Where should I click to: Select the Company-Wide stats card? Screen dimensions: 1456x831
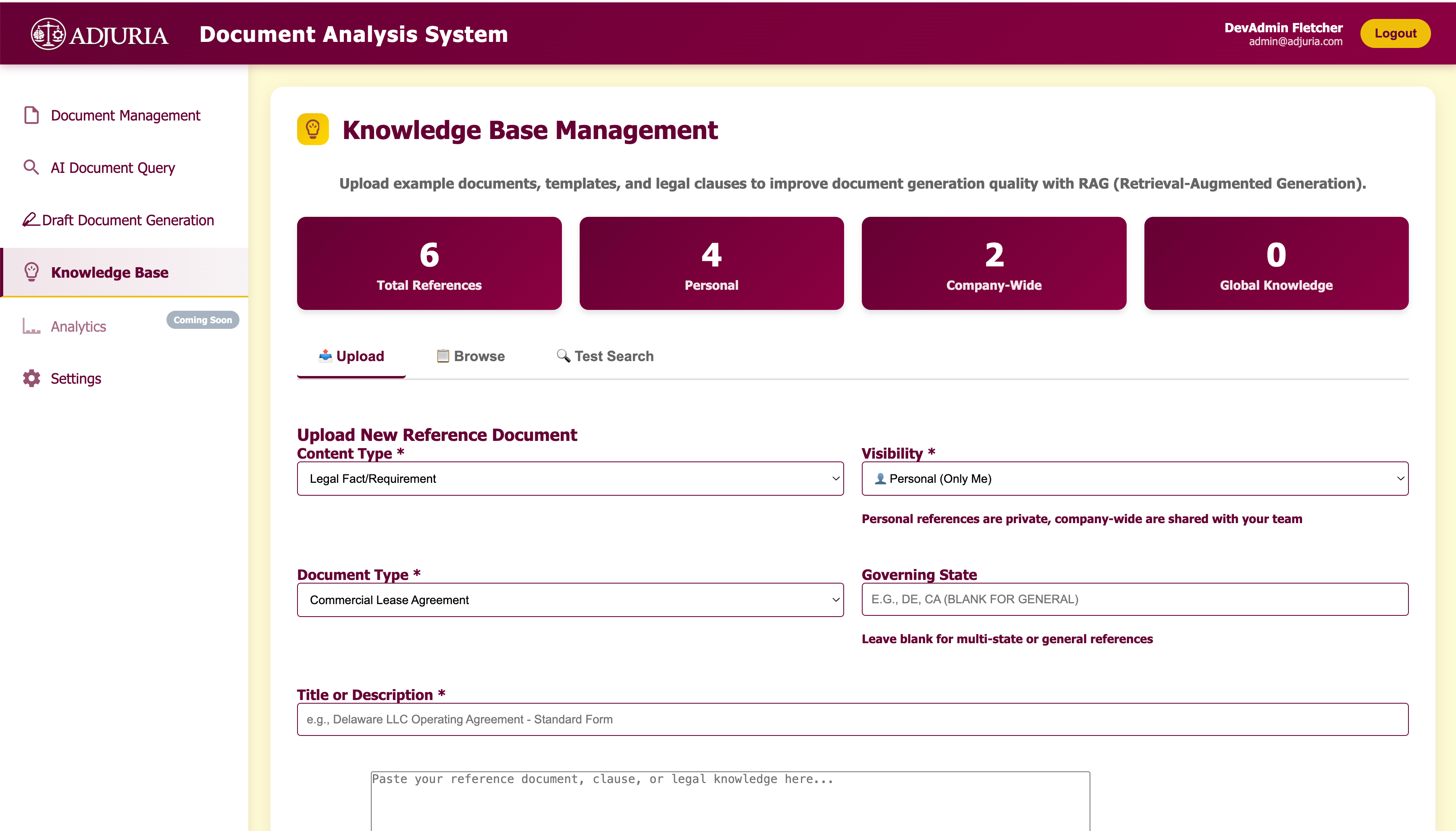point(993,263)
